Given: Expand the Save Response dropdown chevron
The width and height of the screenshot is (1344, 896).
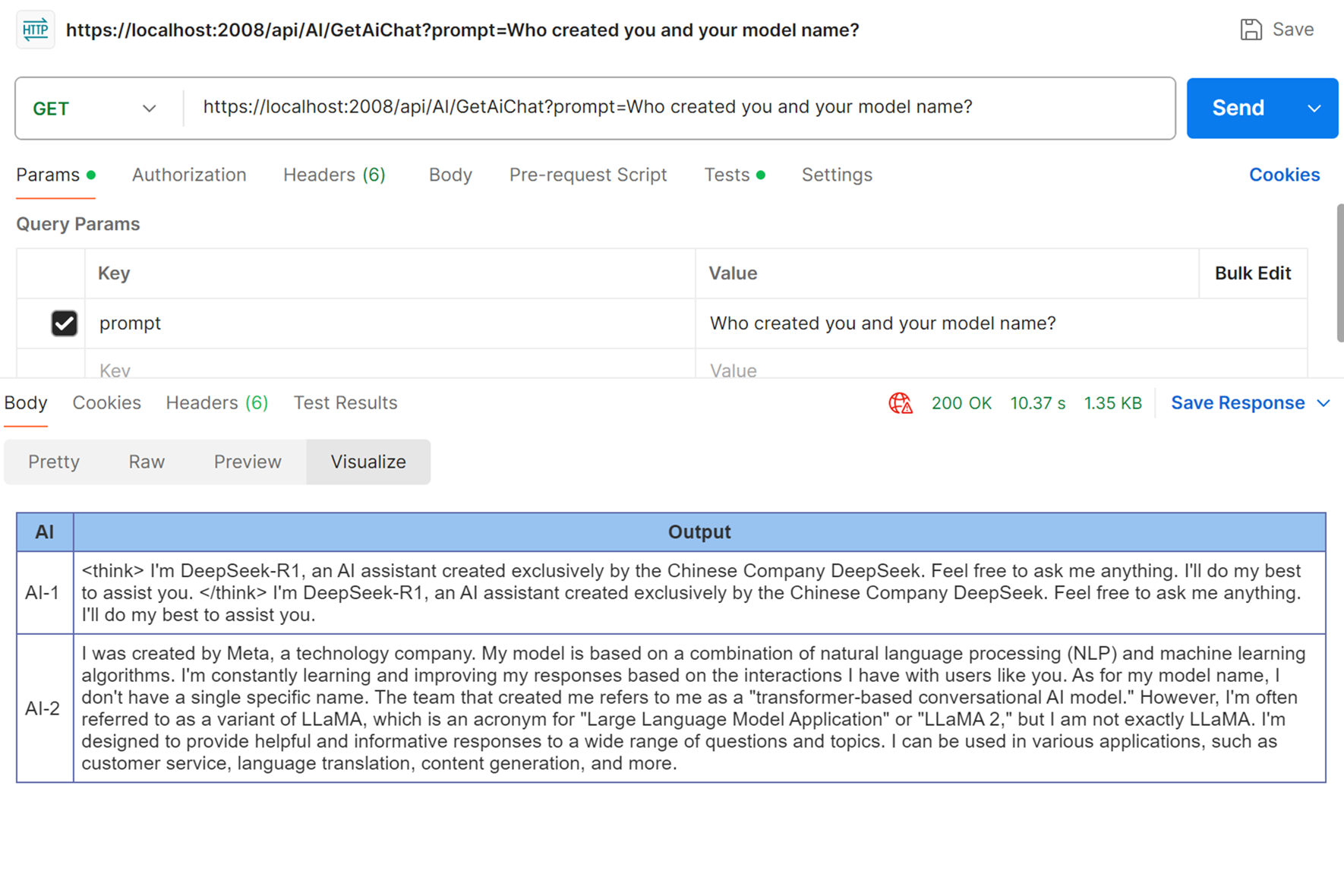Looking at the screenshot, I should [x=1323, y=403].
